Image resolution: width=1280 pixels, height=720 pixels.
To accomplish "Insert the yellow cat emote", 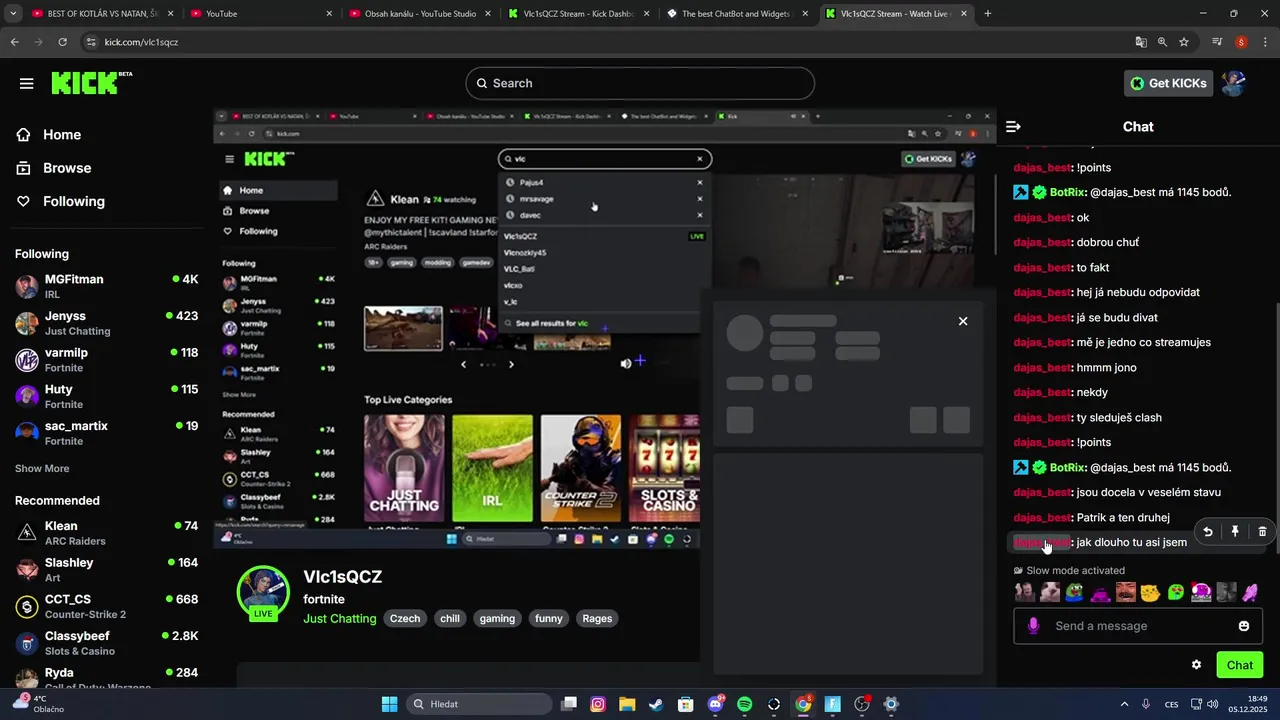I will tap(1151, 592).
